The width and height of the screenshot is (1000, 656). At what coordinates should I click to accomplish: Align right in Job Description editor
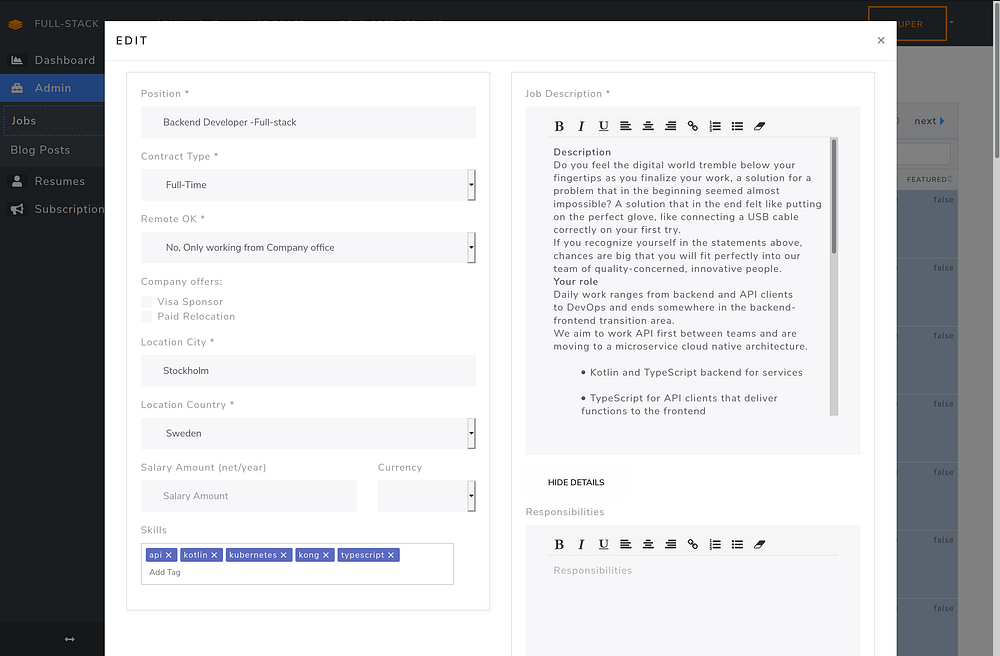pos(670,126)
